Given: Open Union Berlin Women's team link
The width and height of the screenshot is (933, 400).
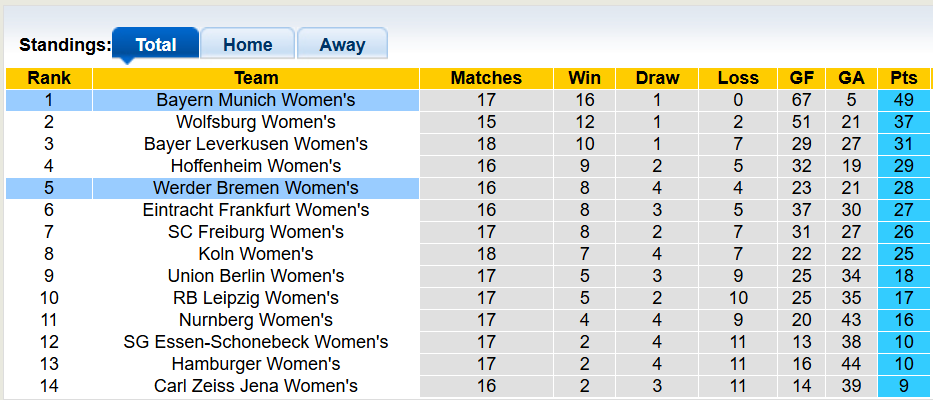Looking at the screenshot, I should (256, 276).
